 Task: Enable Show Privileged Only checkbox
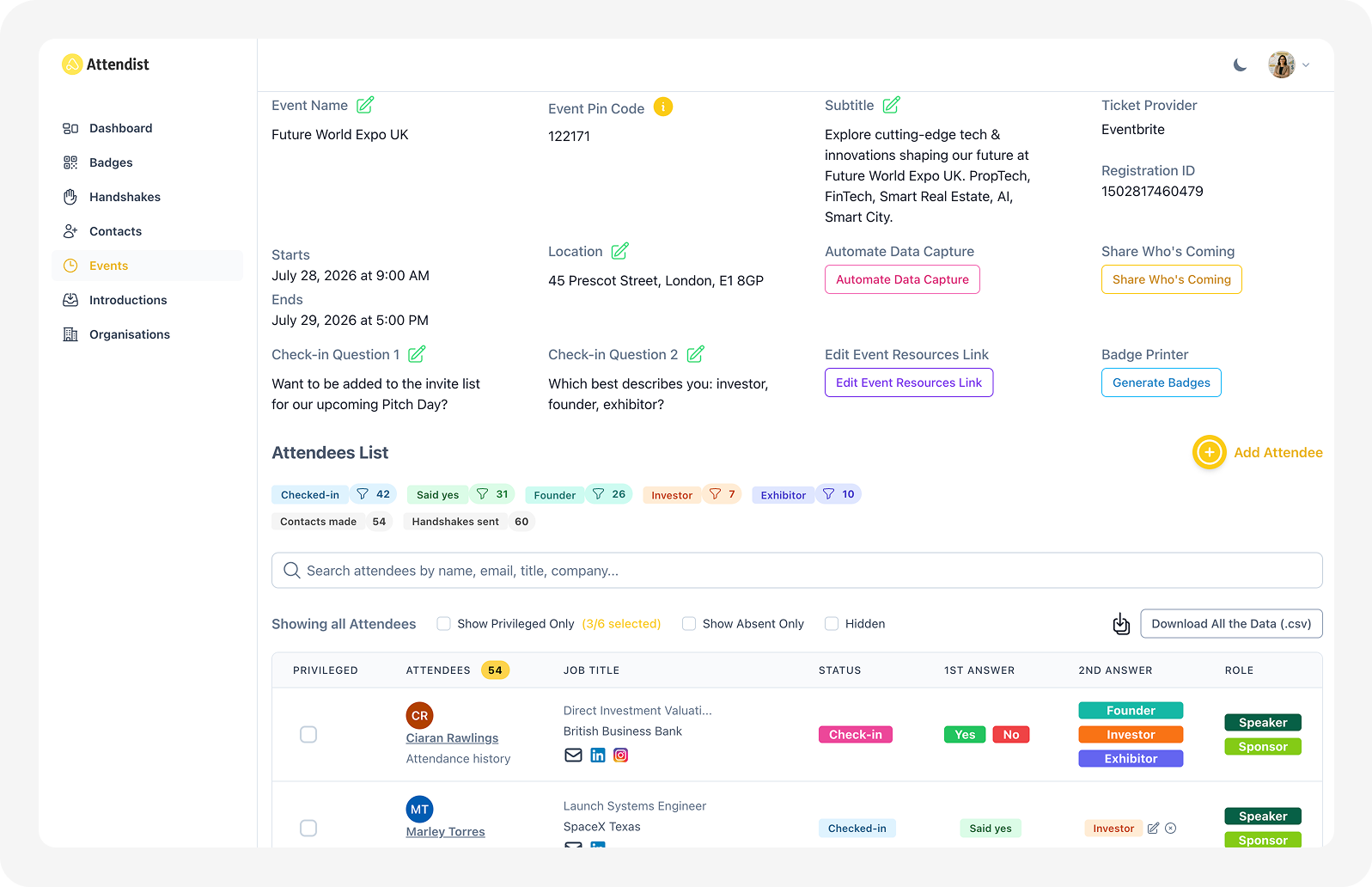443,624
